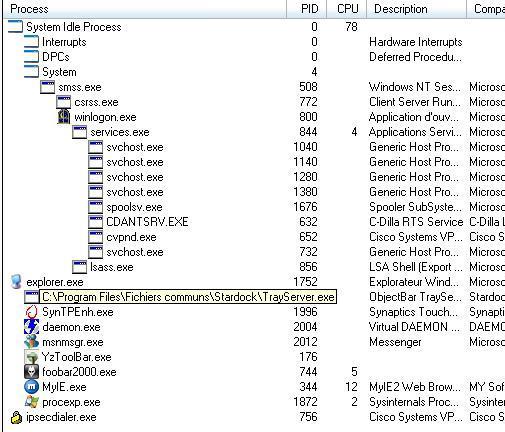Click the procexp.exe Sysinternals icon

(x=31, y=402)
